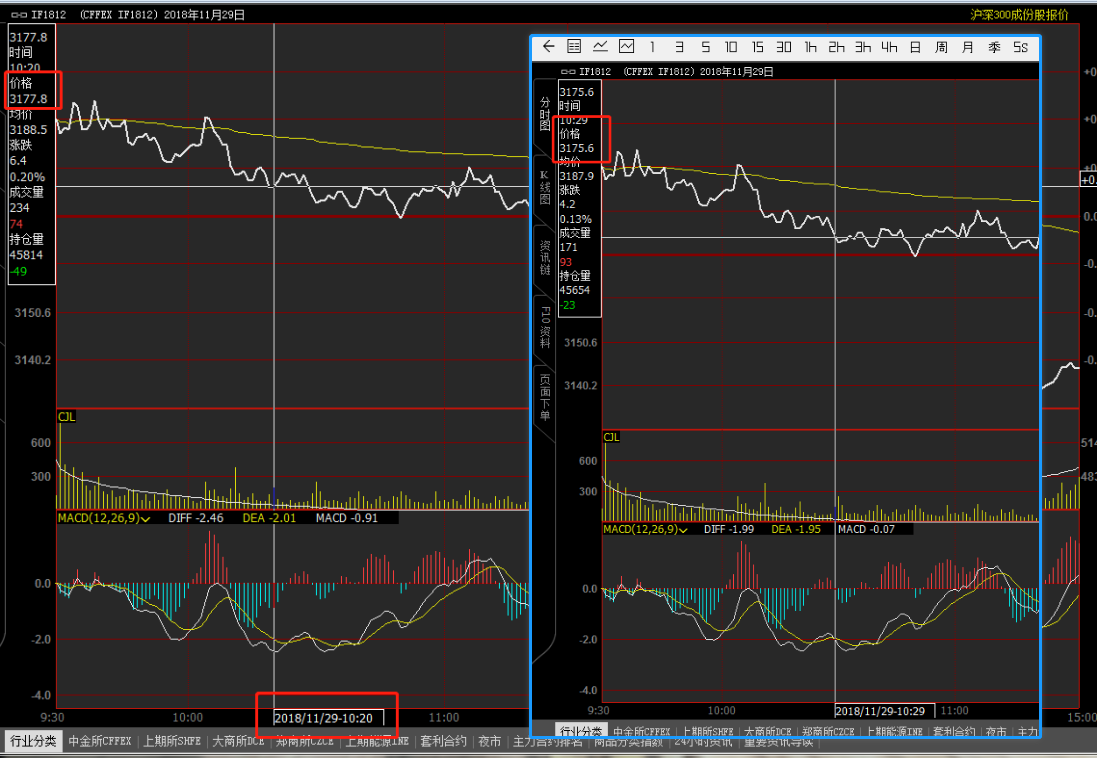Click the link icon beside IF1812 in right panel

568,72
